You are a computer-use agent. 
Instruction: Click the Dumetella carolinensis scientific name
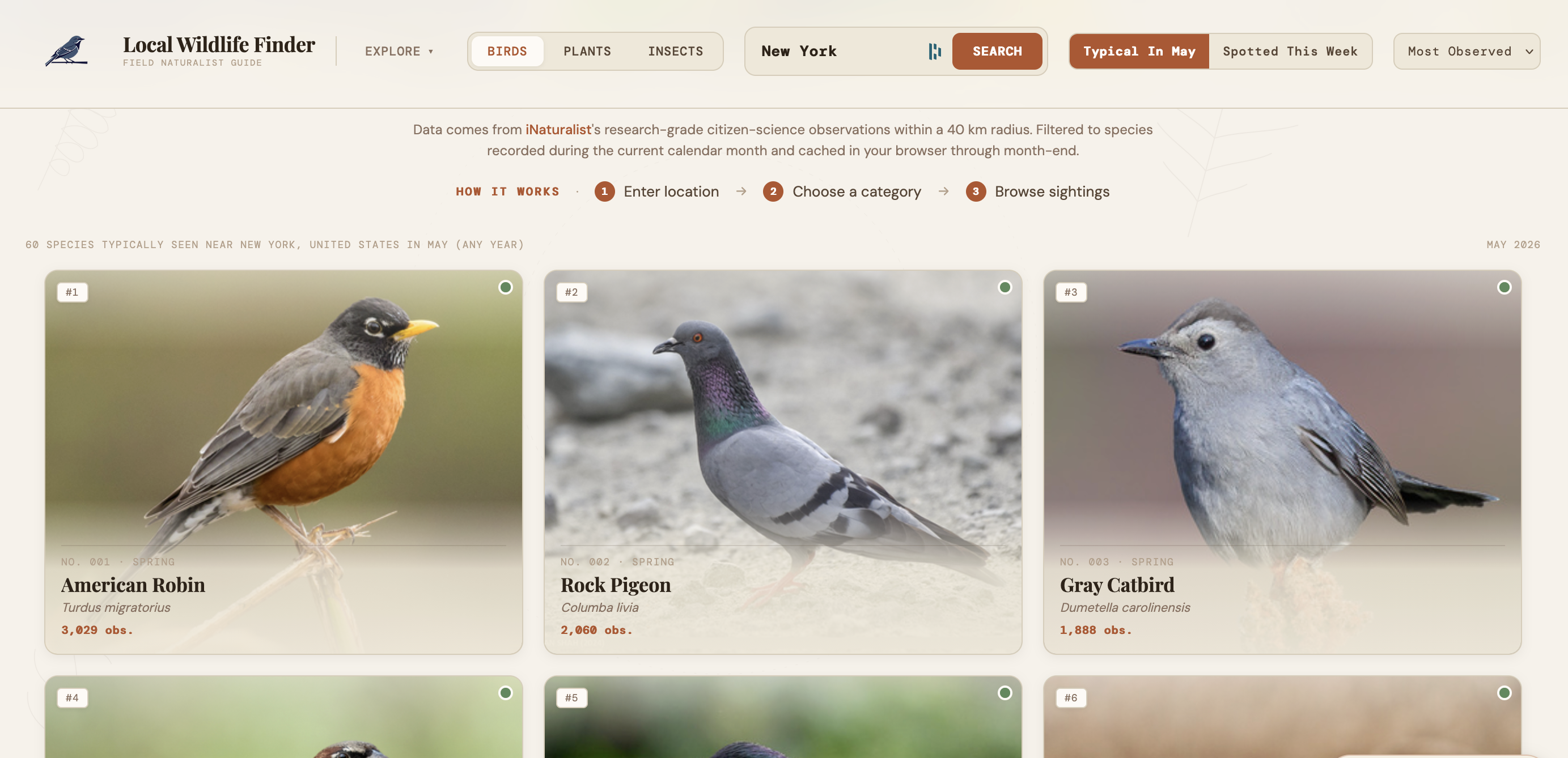(x=1124, y=607)
